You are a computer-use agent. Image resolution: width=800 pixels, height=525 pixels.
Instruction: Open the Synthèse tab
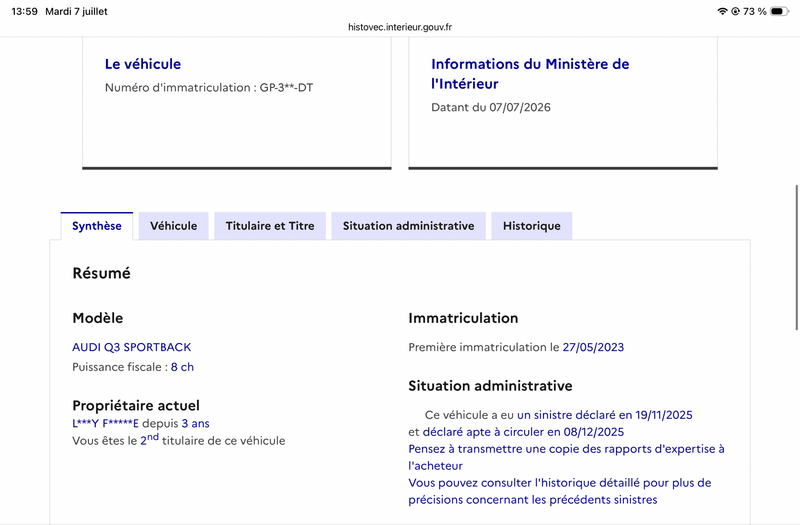tap(97, 226)
